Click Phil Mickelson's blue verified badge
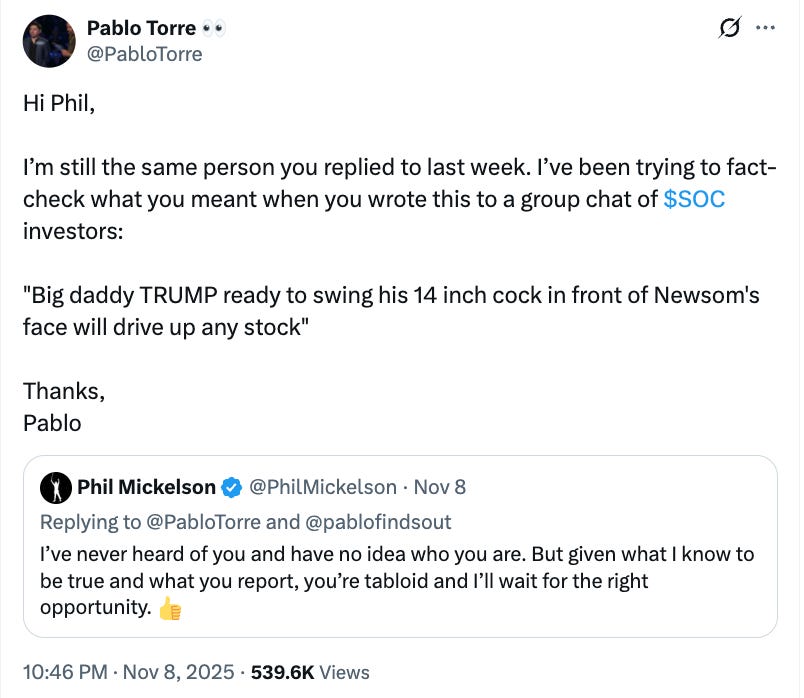Image resolution: width=804 pixels, height=698 pixels. (231, 487)
